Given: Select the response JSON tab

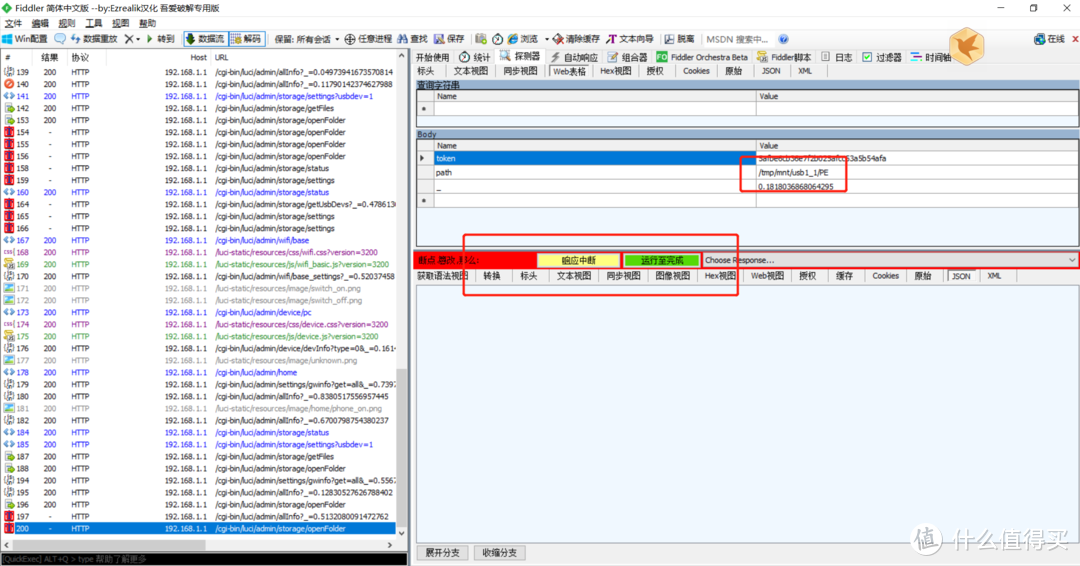Looking at the screenshot, I should [x=962, y=276].
